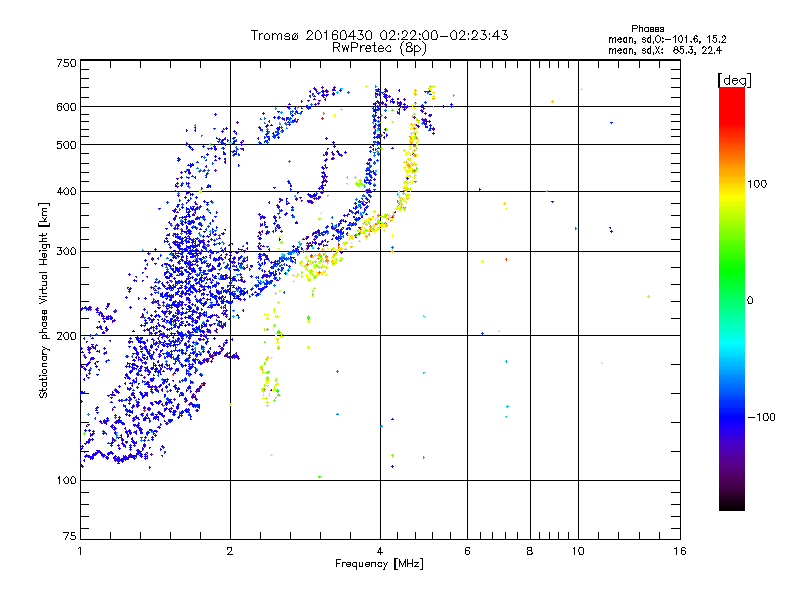The width and height of the screenshot is (800, 600).
Task: Click the "Frequency [MHz]" axis label
Action: coord(379,564)
